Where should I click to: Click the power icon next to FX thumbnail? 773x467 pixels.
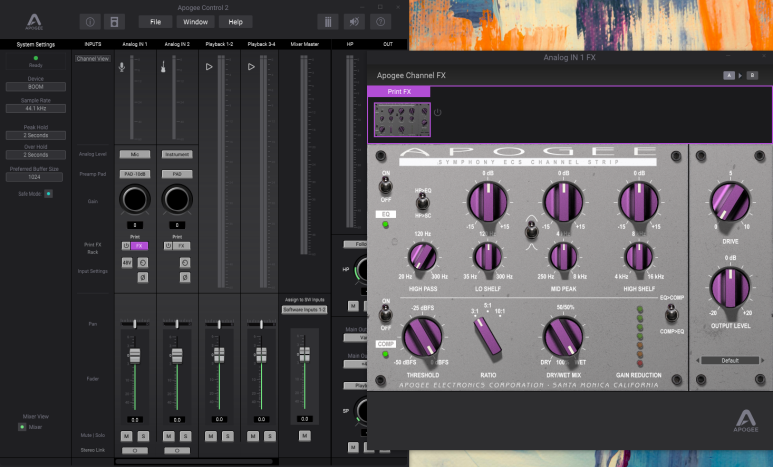click(x=437, y=112)
